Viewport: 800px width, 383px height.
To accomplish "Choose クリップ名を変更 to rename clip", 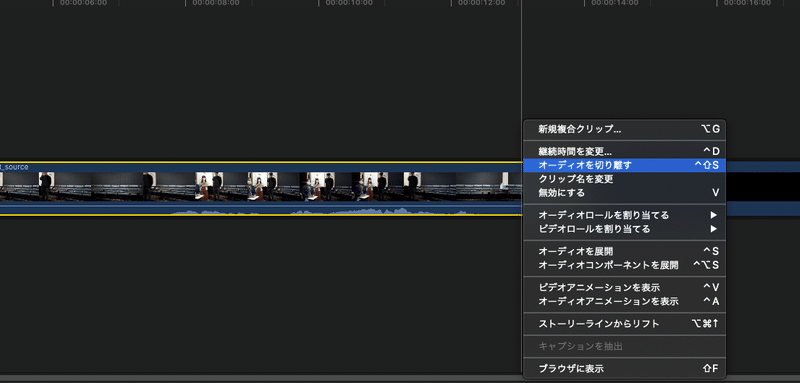I will coord(624,179).
